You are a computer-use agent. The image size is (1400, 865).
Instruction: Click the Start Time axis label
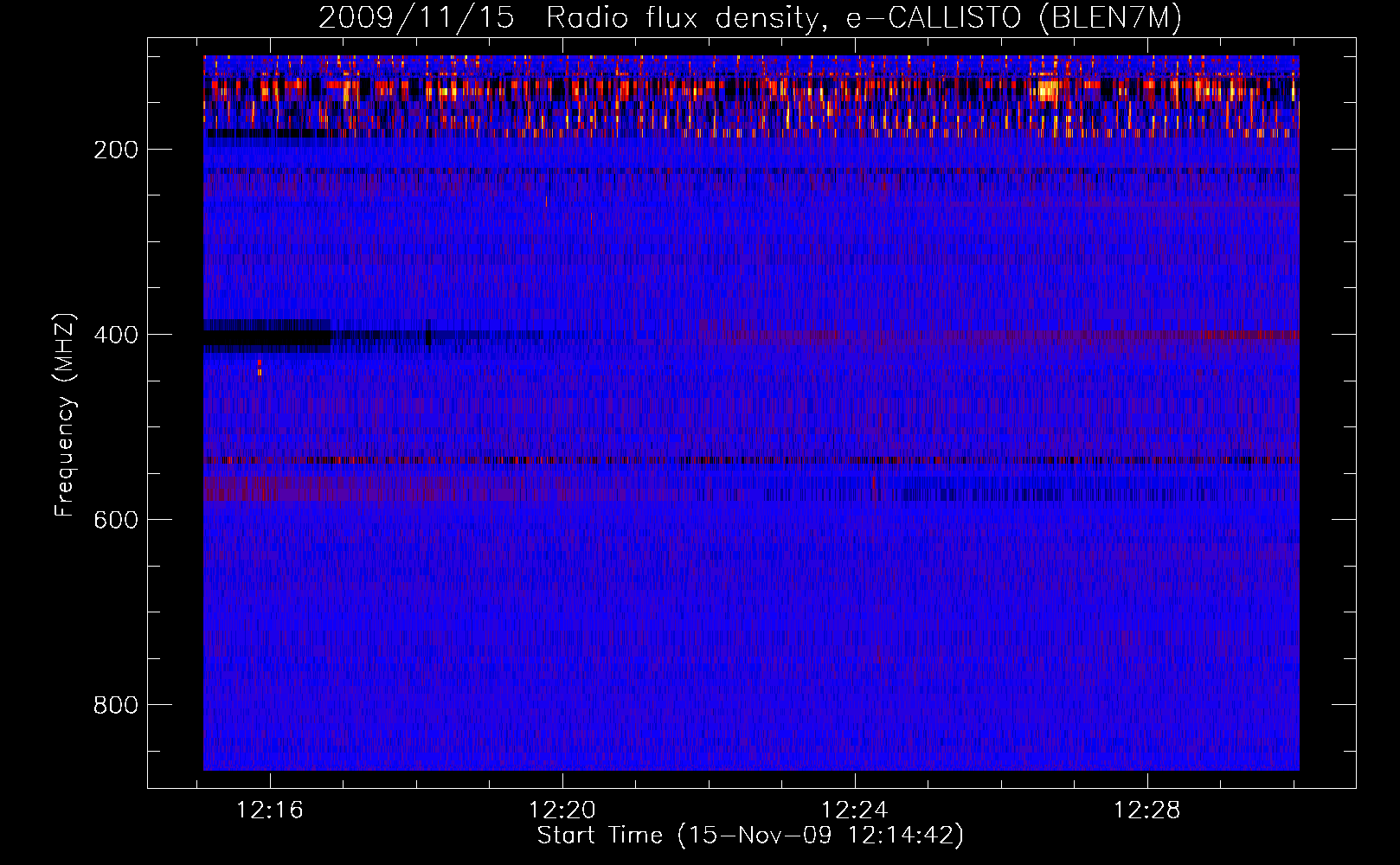pos(750,836)
